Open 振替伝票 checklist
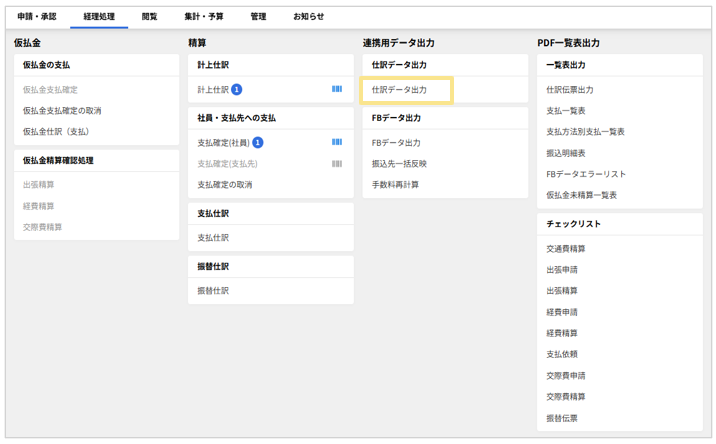716x444 pixels. pos(562,418)
